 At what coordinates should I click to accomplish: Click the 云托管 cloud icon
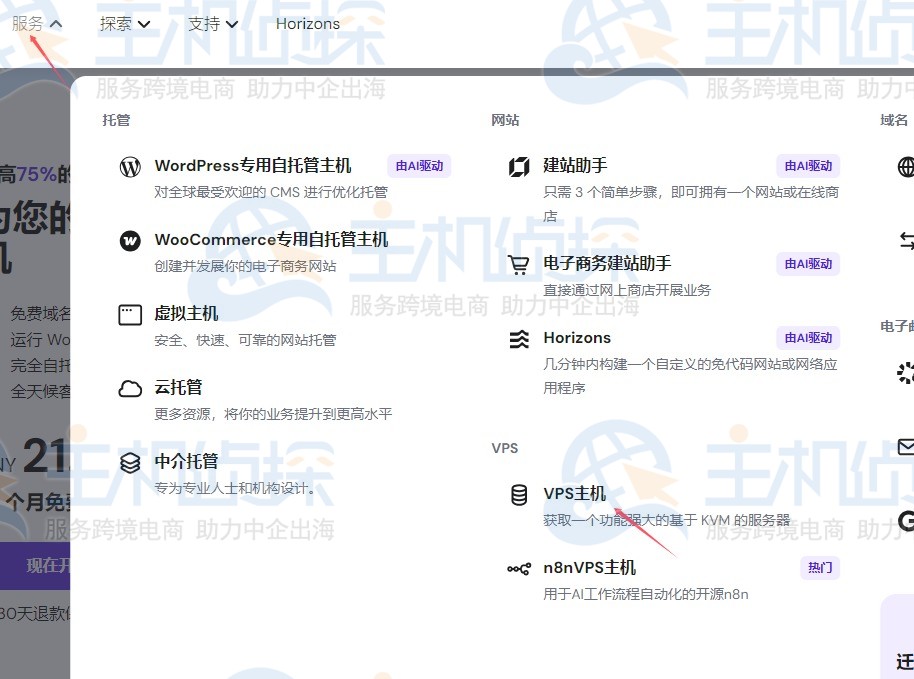pos(130,389)
